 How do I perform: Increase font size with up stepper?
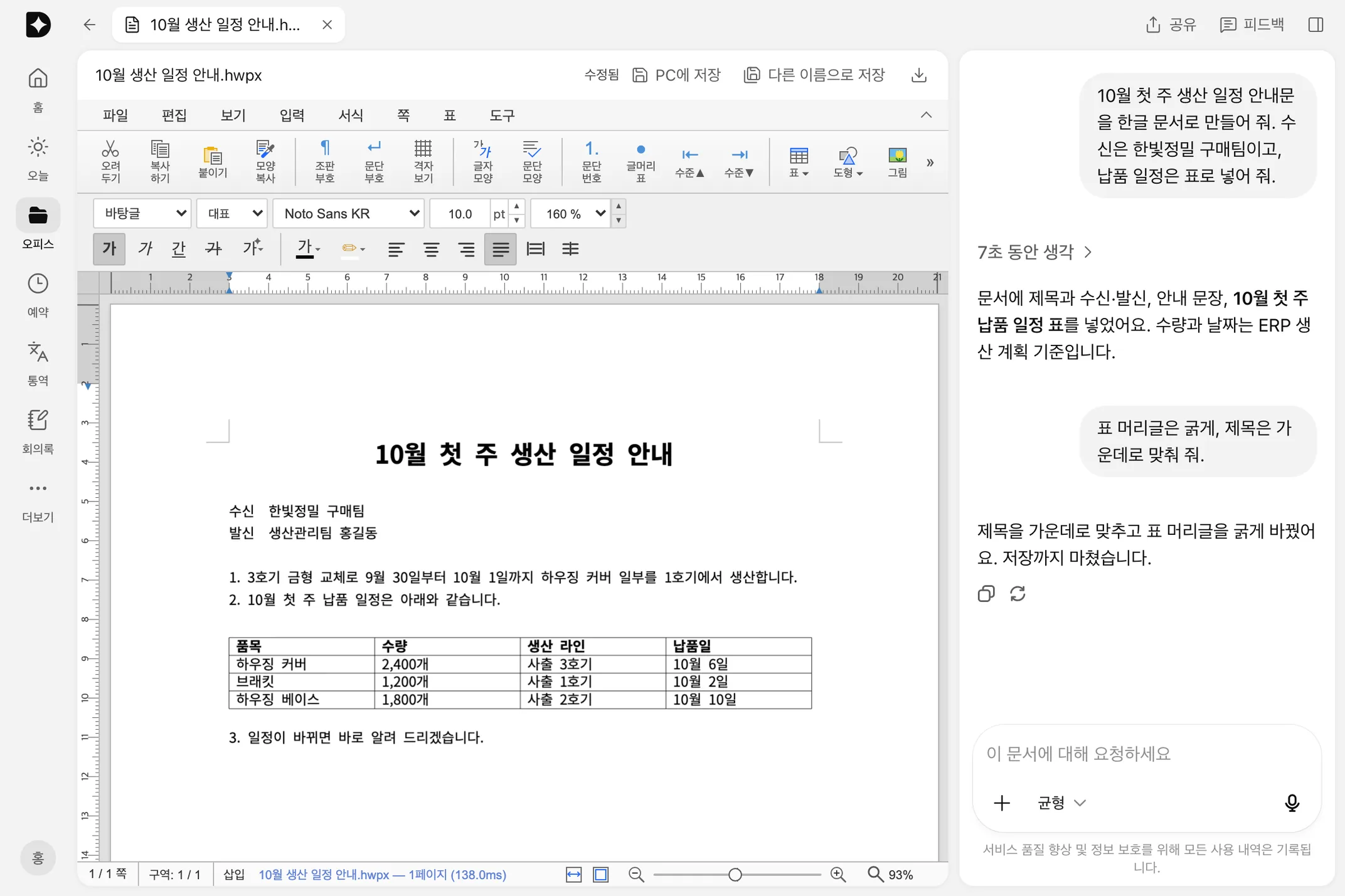517,206
